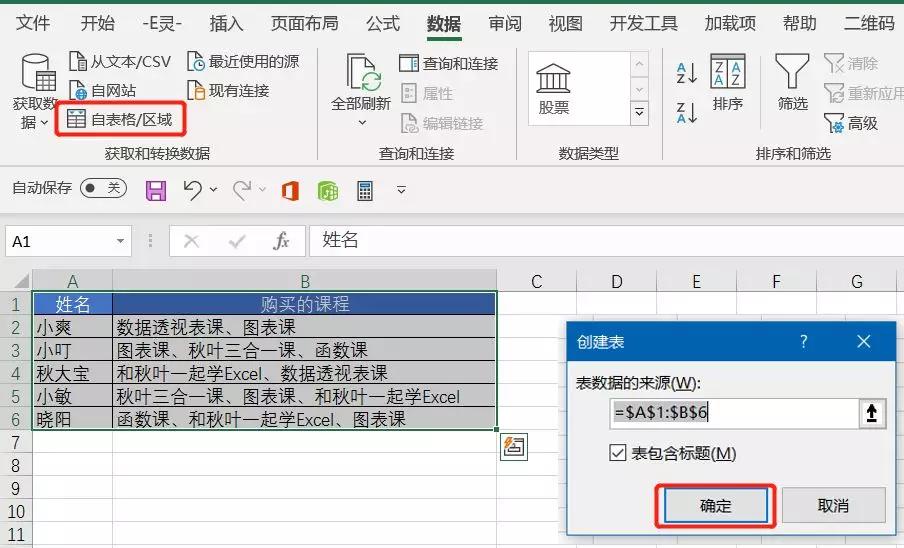Click the 全部刷新 icon
This screenshot has height=548, width=904.
tap(361, 74)
